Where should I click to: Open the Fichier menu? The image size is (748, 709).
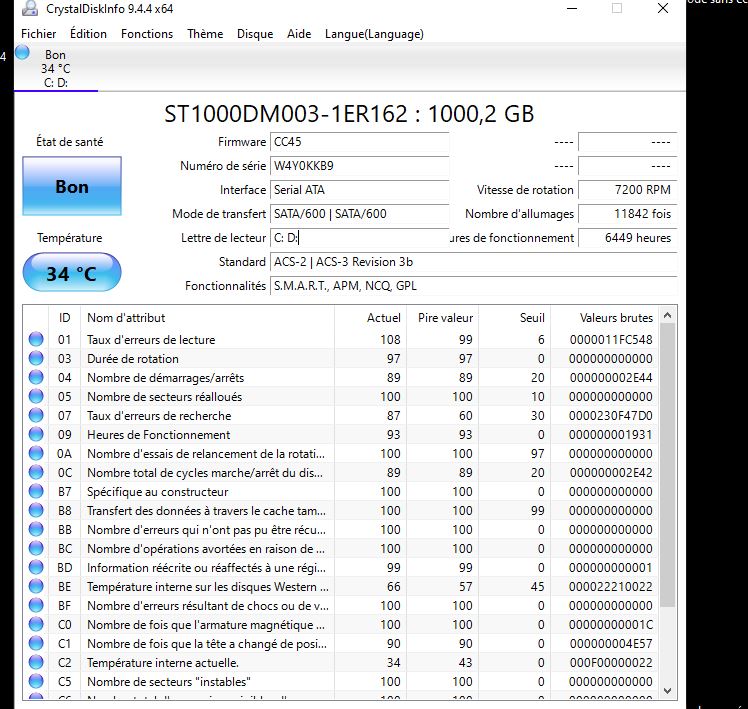(39, 34)
